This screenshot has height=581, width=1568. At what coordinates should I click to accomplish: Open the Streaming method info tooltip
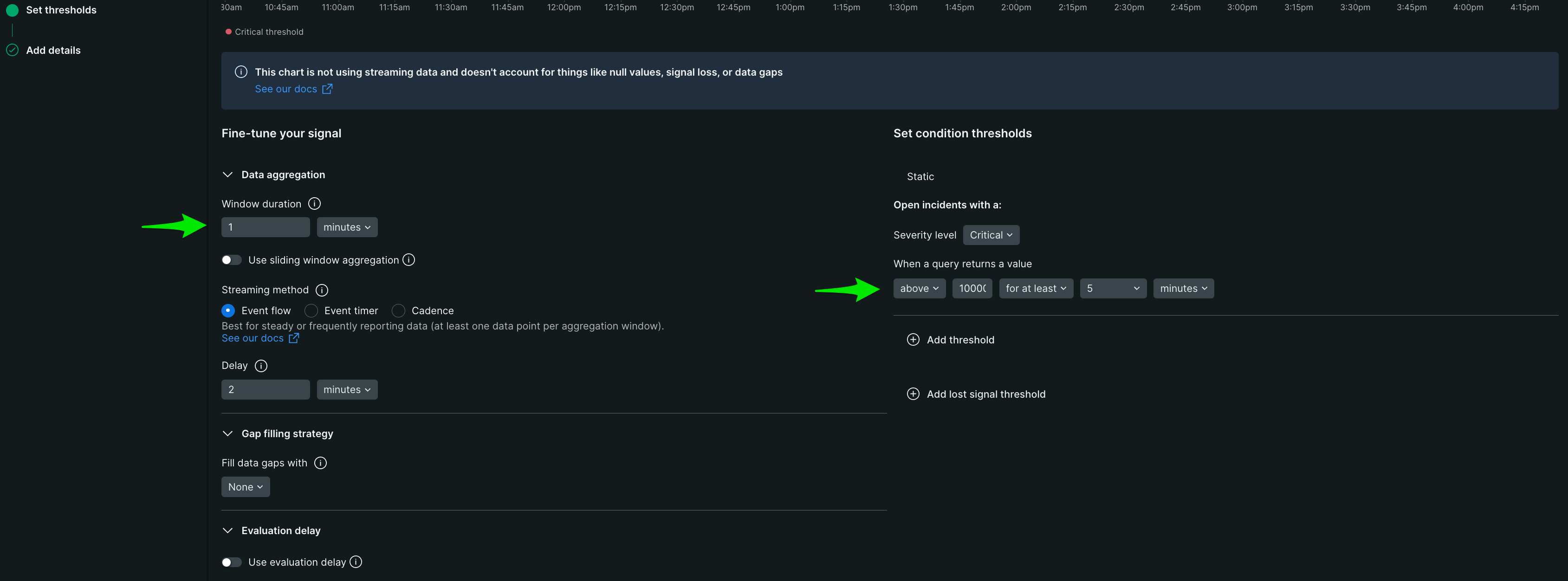(x=322, y=290)
